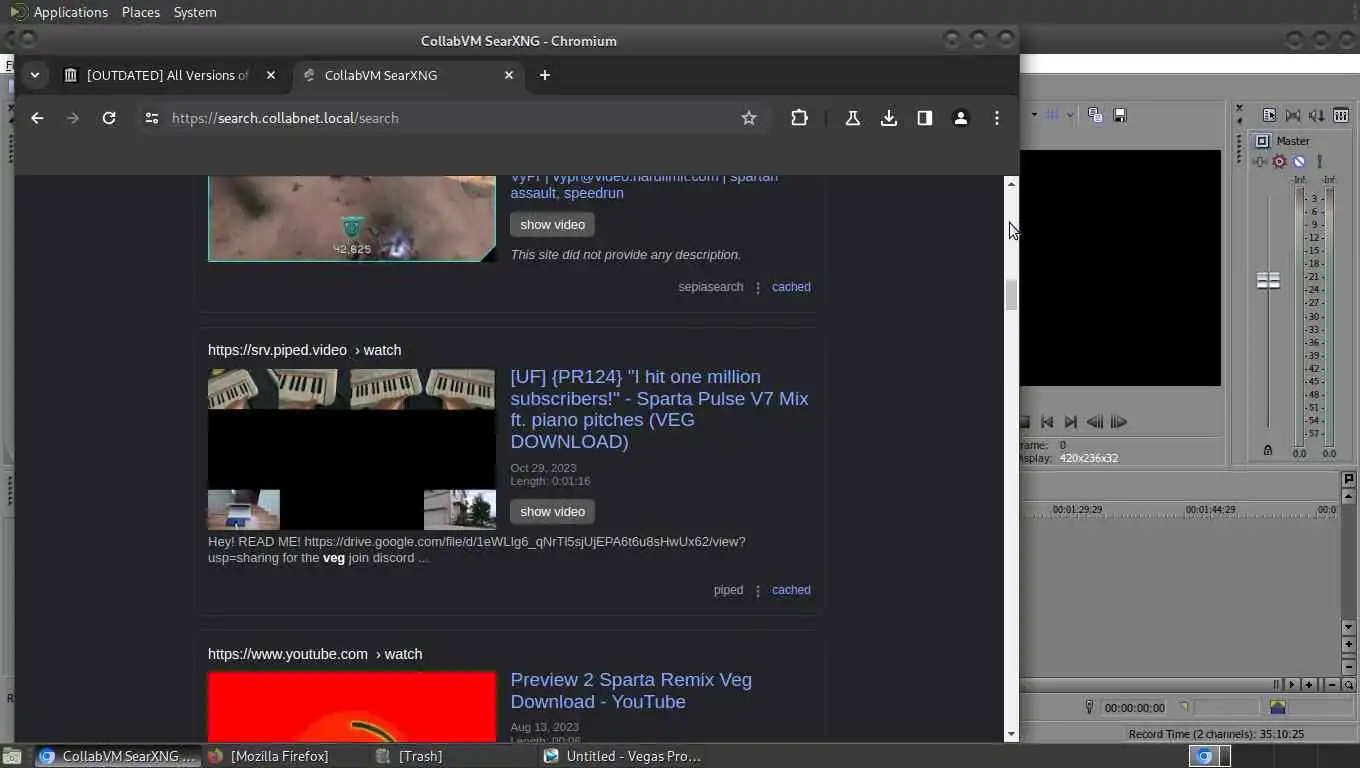Open Chromium three-dot menu
Image resolution: width=1360 pixels, height=768 pixels.
997,118
